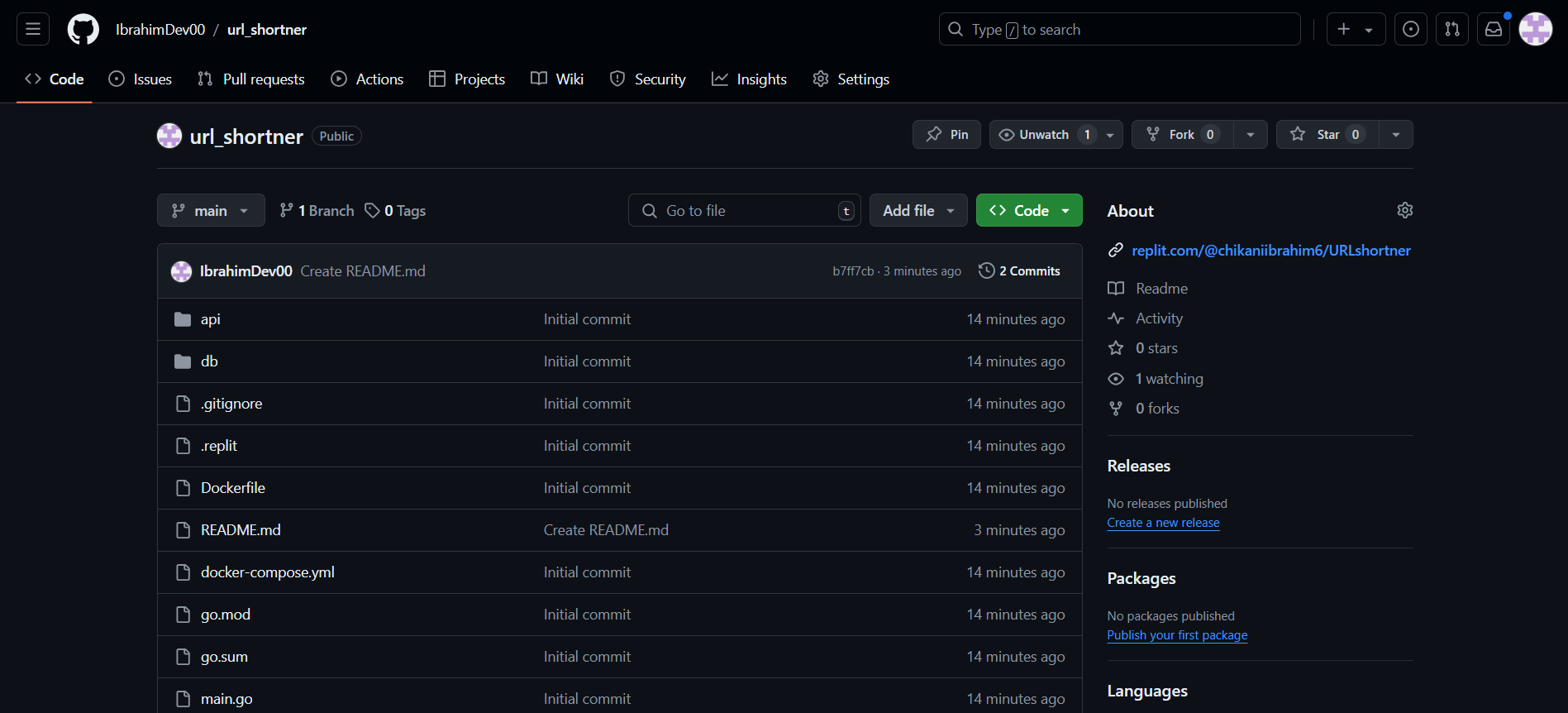Switch to the Issues tab
1568x713 pixels.
pos(141,79)
